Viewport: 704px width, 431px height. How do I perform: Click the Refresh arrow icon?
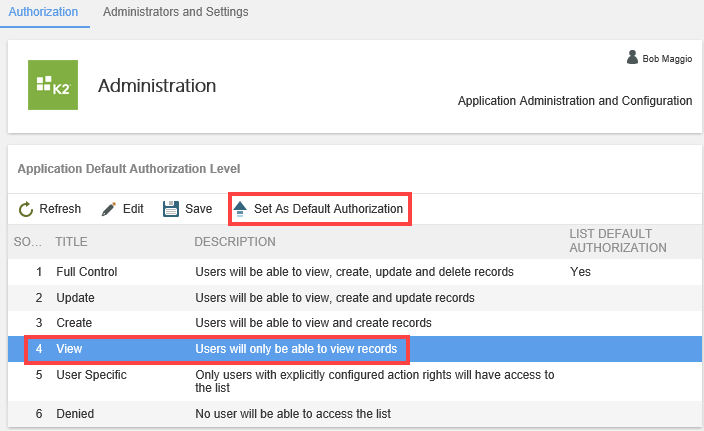coord(27,209)
